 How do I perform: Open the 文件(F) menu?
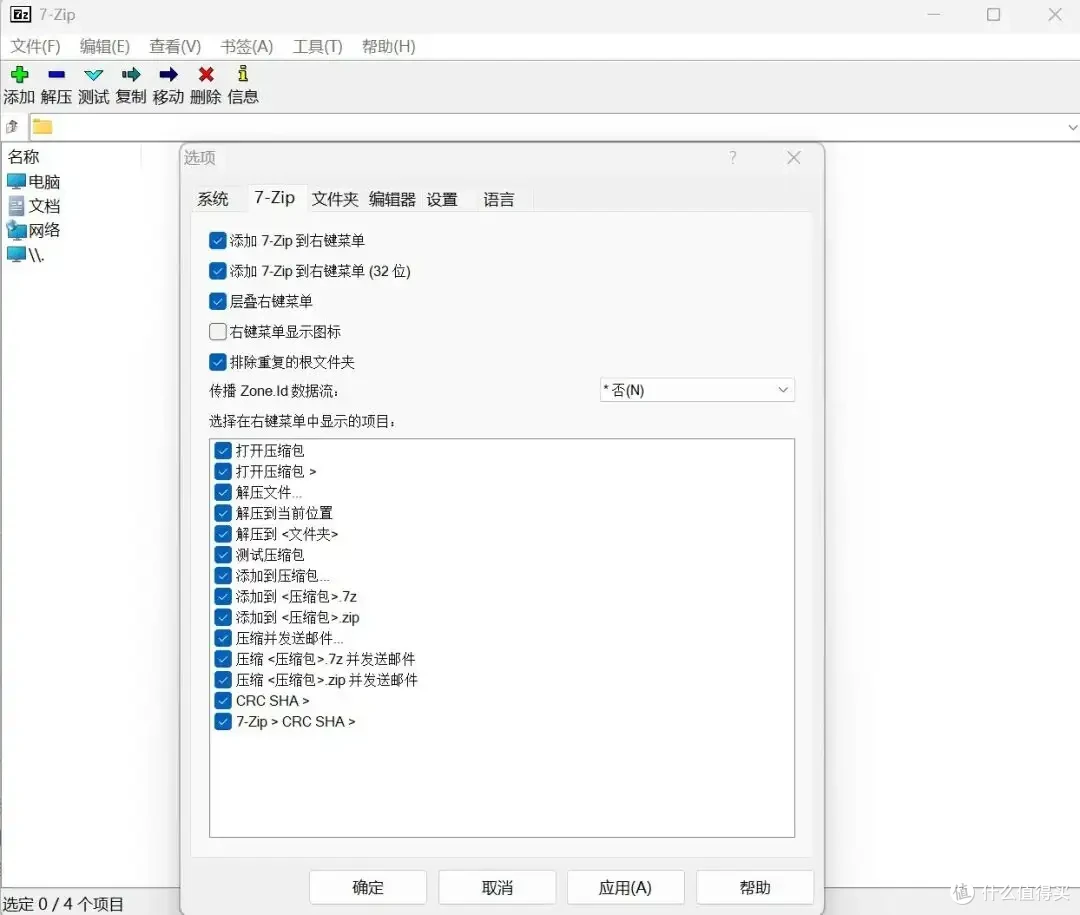(35, 46)
